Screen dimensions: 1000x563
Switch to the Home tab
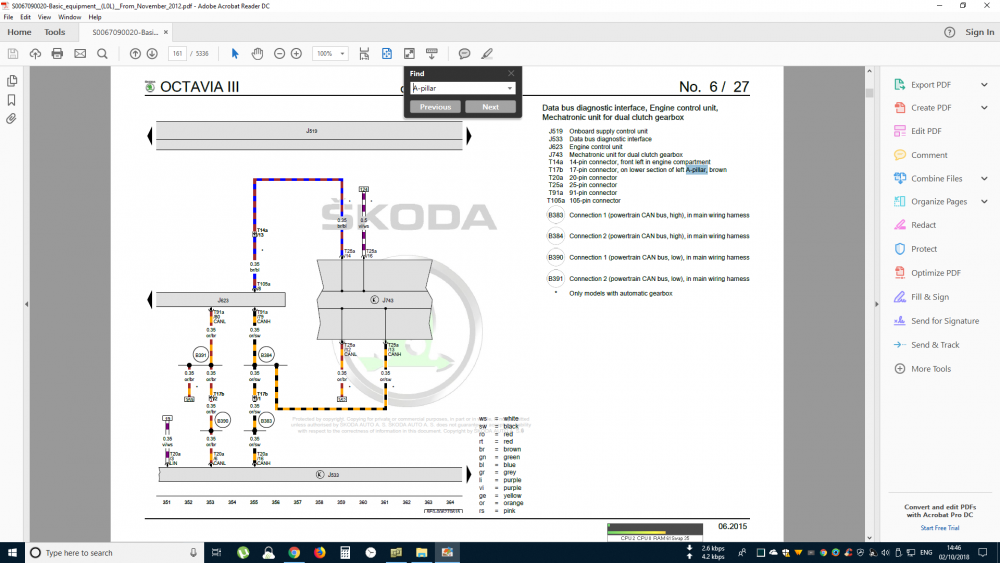[x=19, y=32]
